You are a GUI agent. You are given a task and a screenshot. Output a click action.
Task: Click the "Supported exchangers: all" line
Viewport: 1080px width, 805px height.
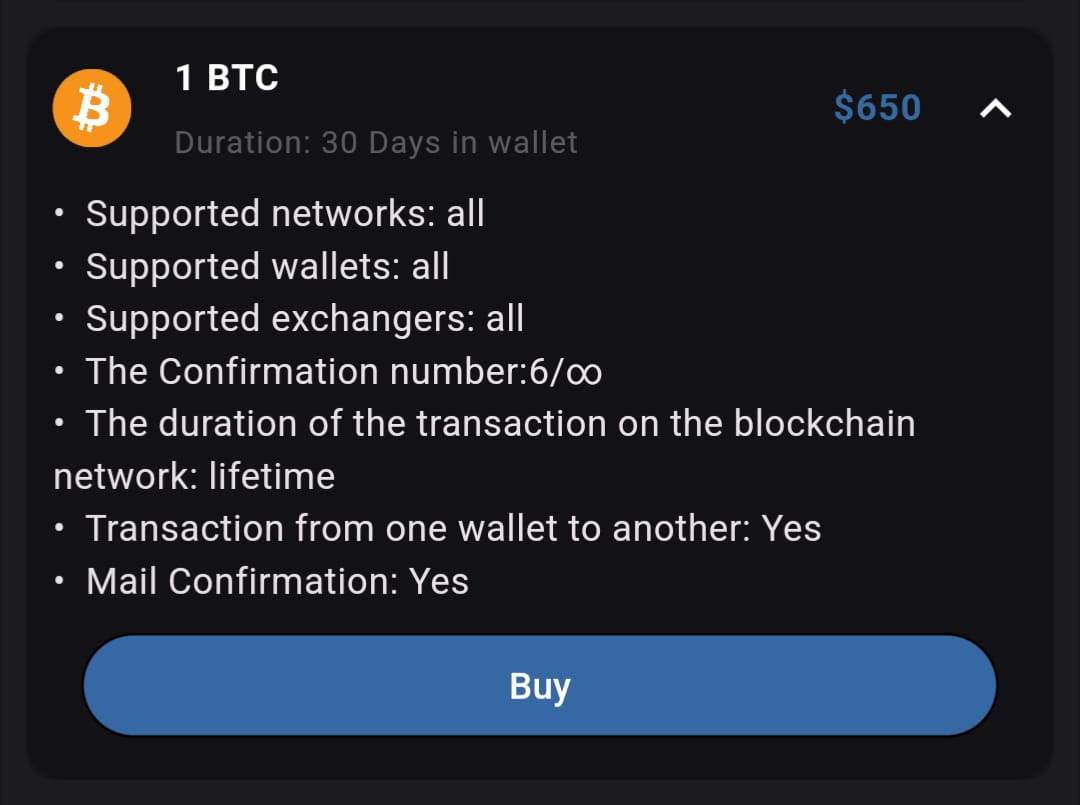pyautogui.click(x=305, y=319)
